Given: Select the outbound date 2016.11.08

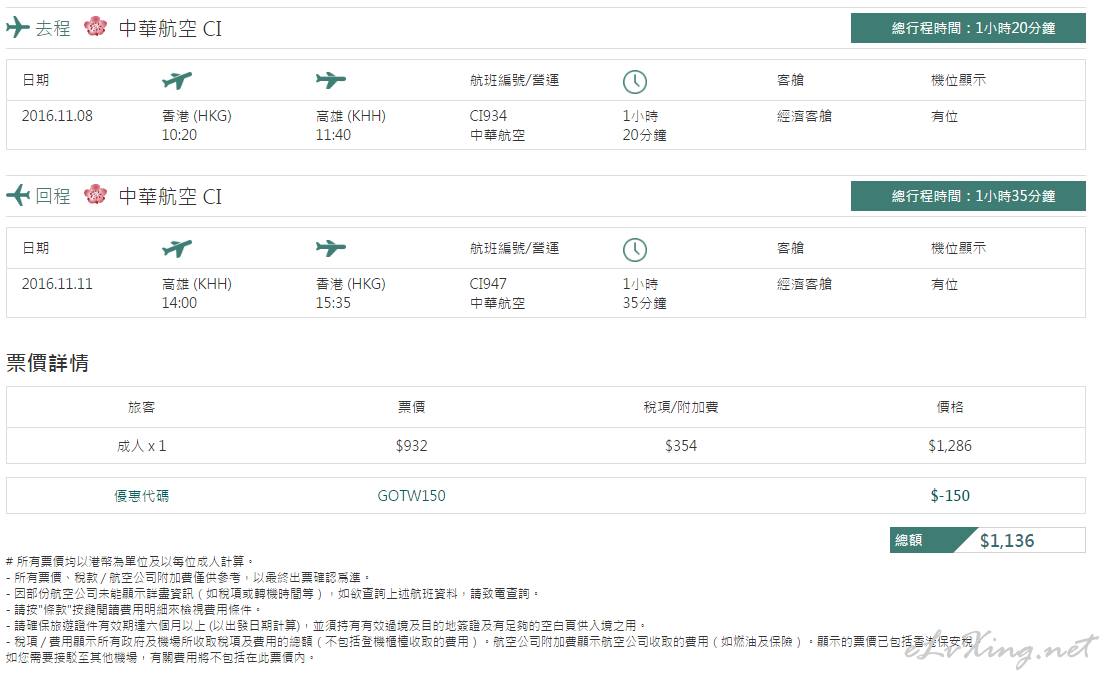Looking at the screenshot, I should (x=57, y=116).
